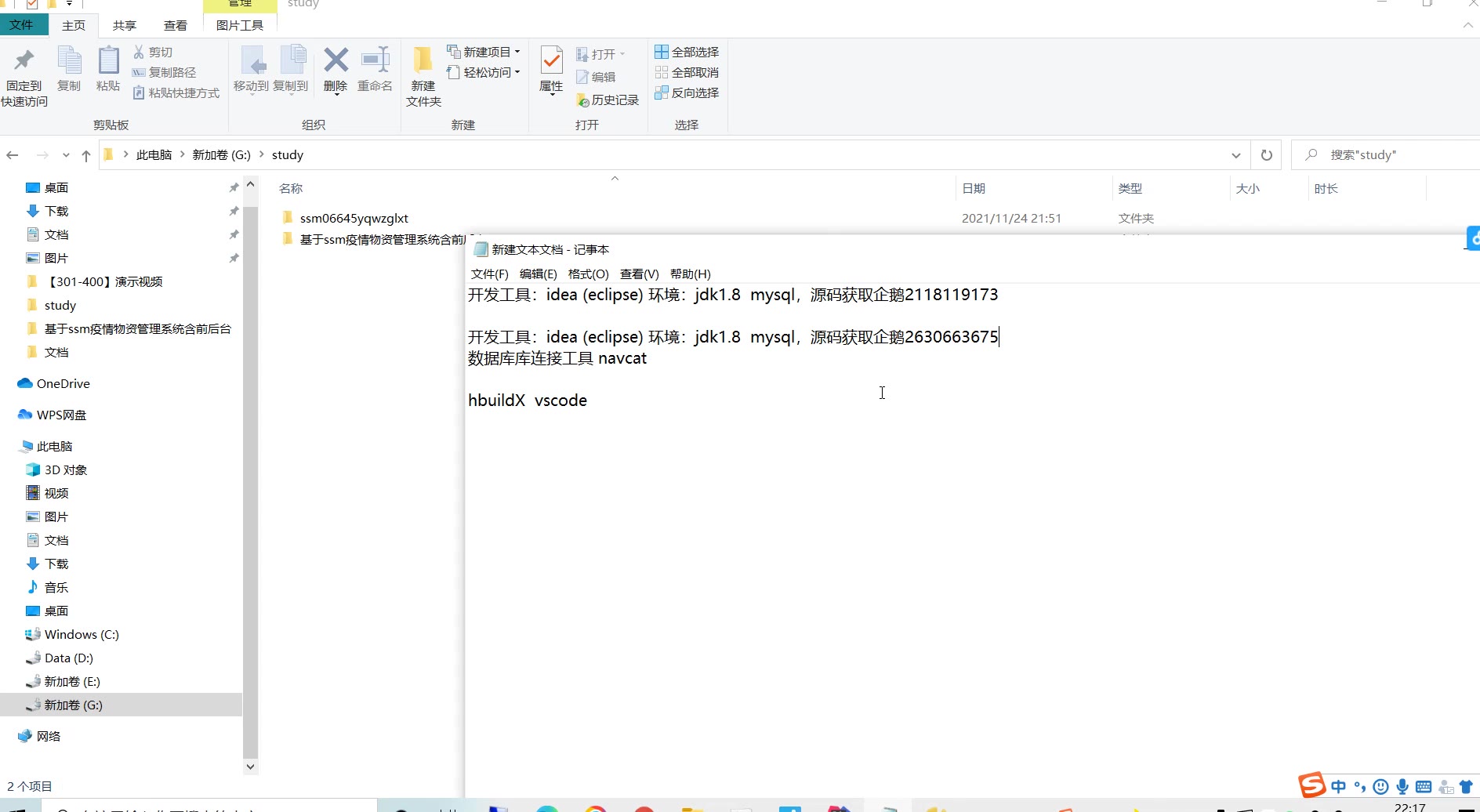Open the History ribbon item
This screenshot has width=1480, height=812.
click(x=608, y=100)
